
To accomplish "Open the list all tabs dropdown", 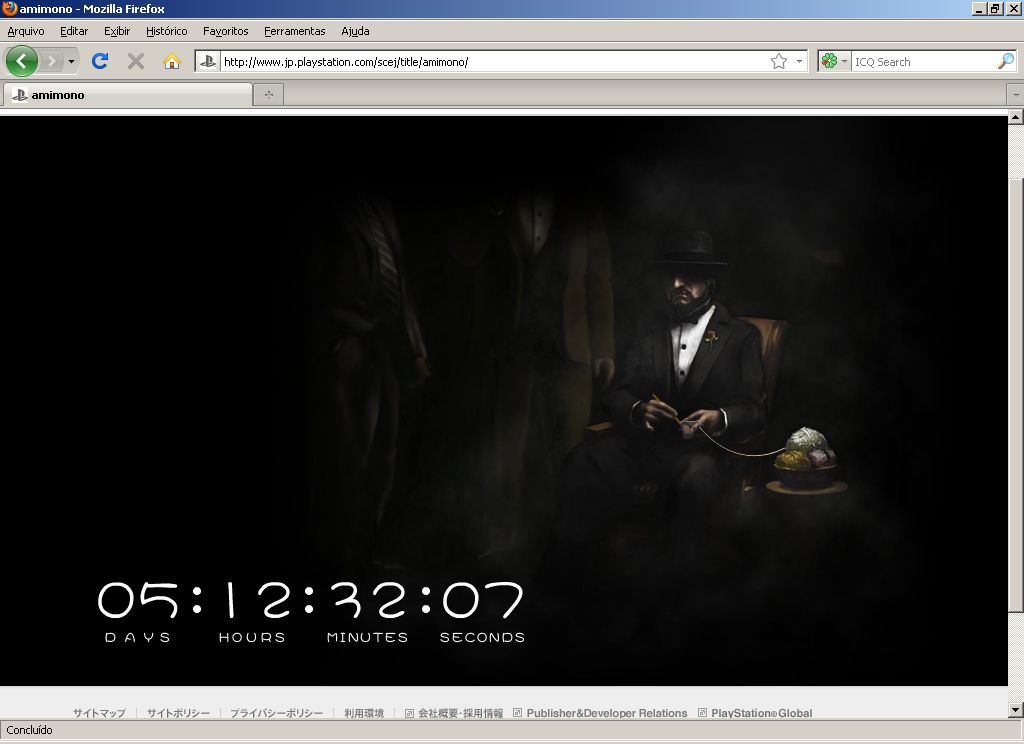I will pyautogui.click(x=1016, y=95).
